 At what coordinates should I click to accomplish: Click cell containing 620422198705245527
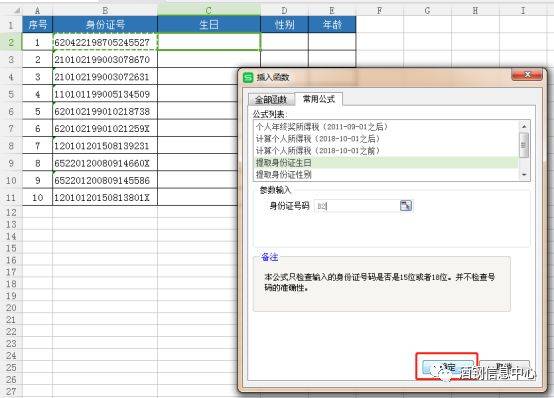105,42
